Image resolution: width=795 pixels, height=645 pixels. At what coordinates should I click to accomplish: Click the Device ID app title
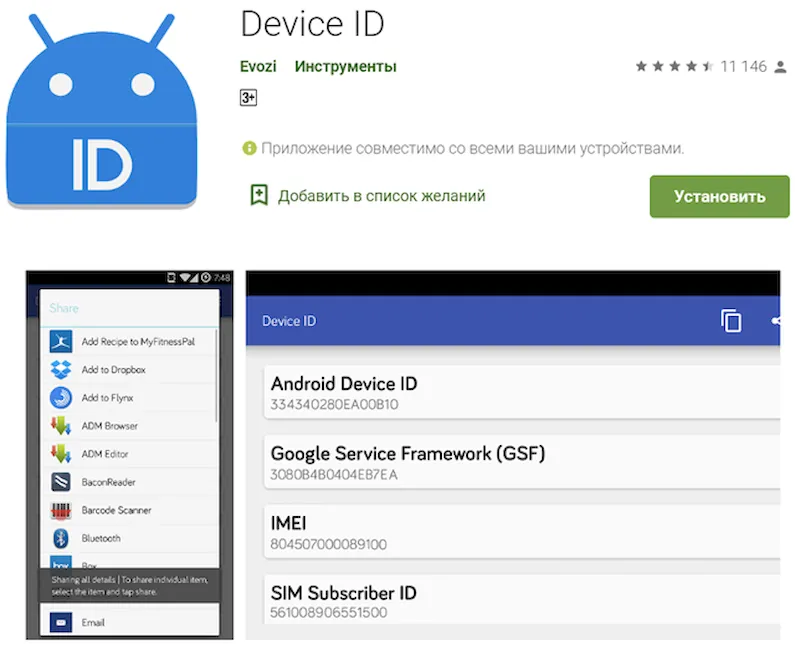(x=312, y=24)
